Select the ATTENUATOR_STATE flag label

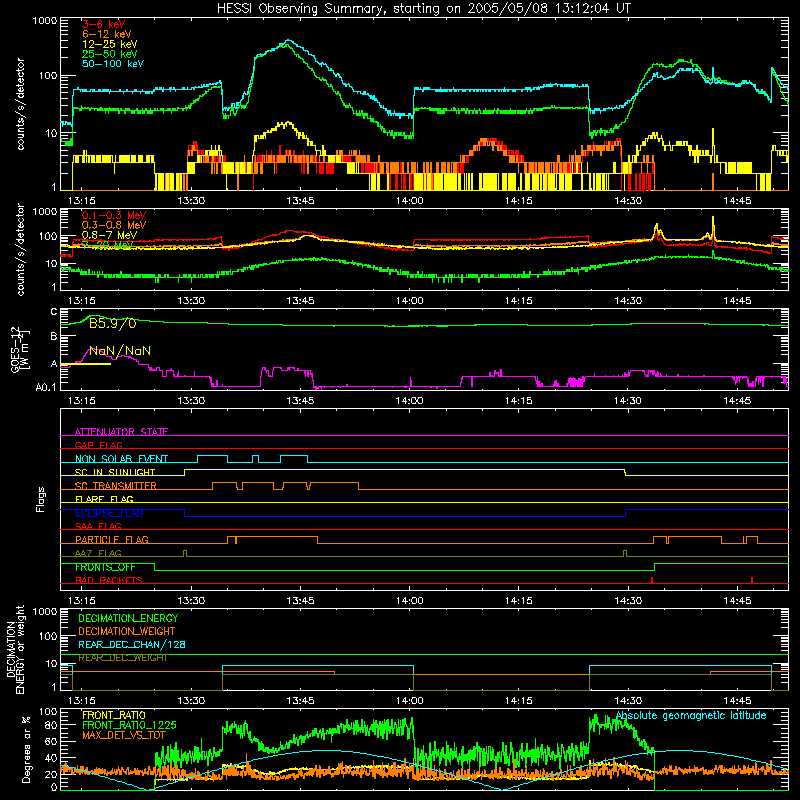121,432
